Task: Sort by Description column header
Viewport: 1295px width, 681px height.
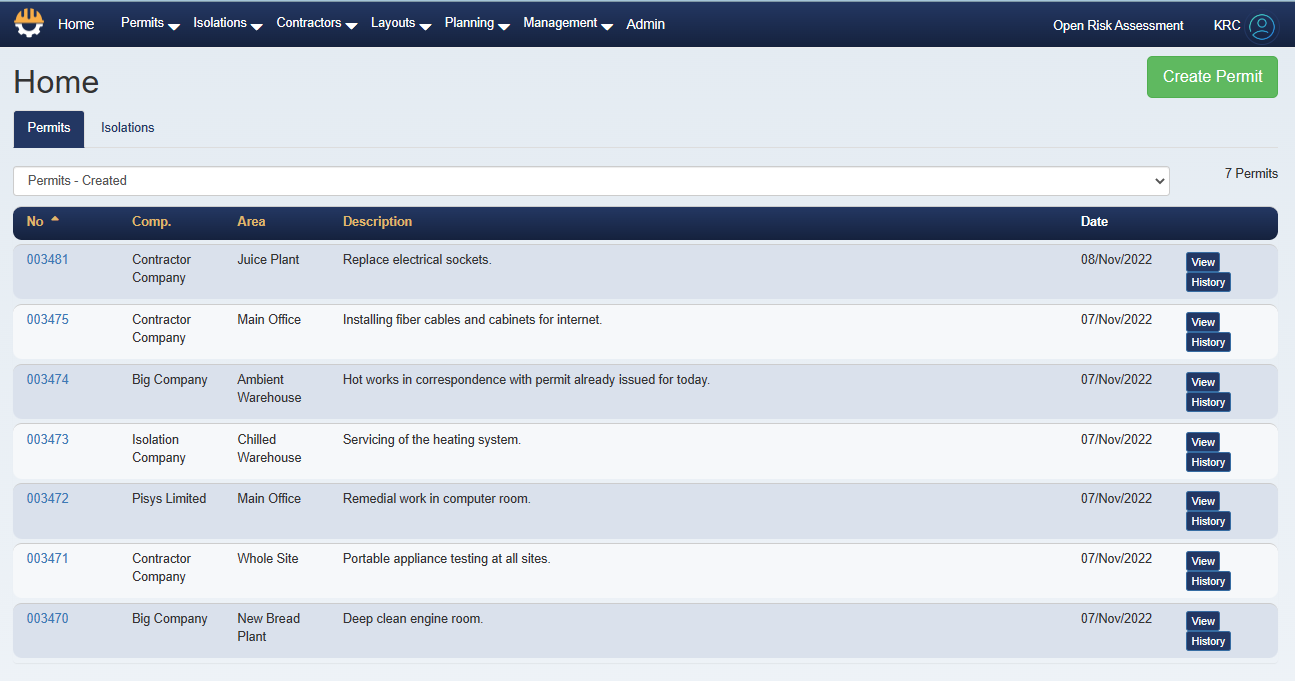Action: tap(377, 222)
